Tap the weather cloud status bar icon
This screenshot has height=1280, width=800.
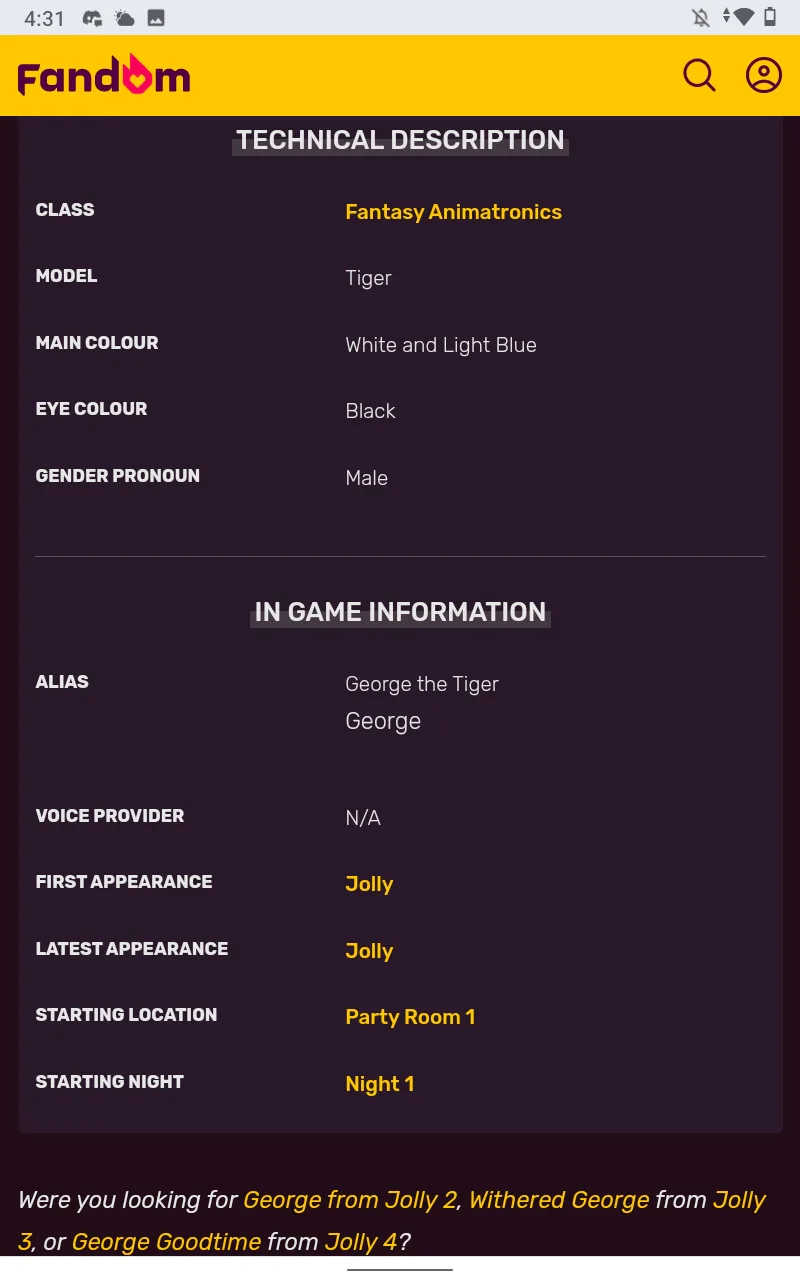tap(125, 18)
